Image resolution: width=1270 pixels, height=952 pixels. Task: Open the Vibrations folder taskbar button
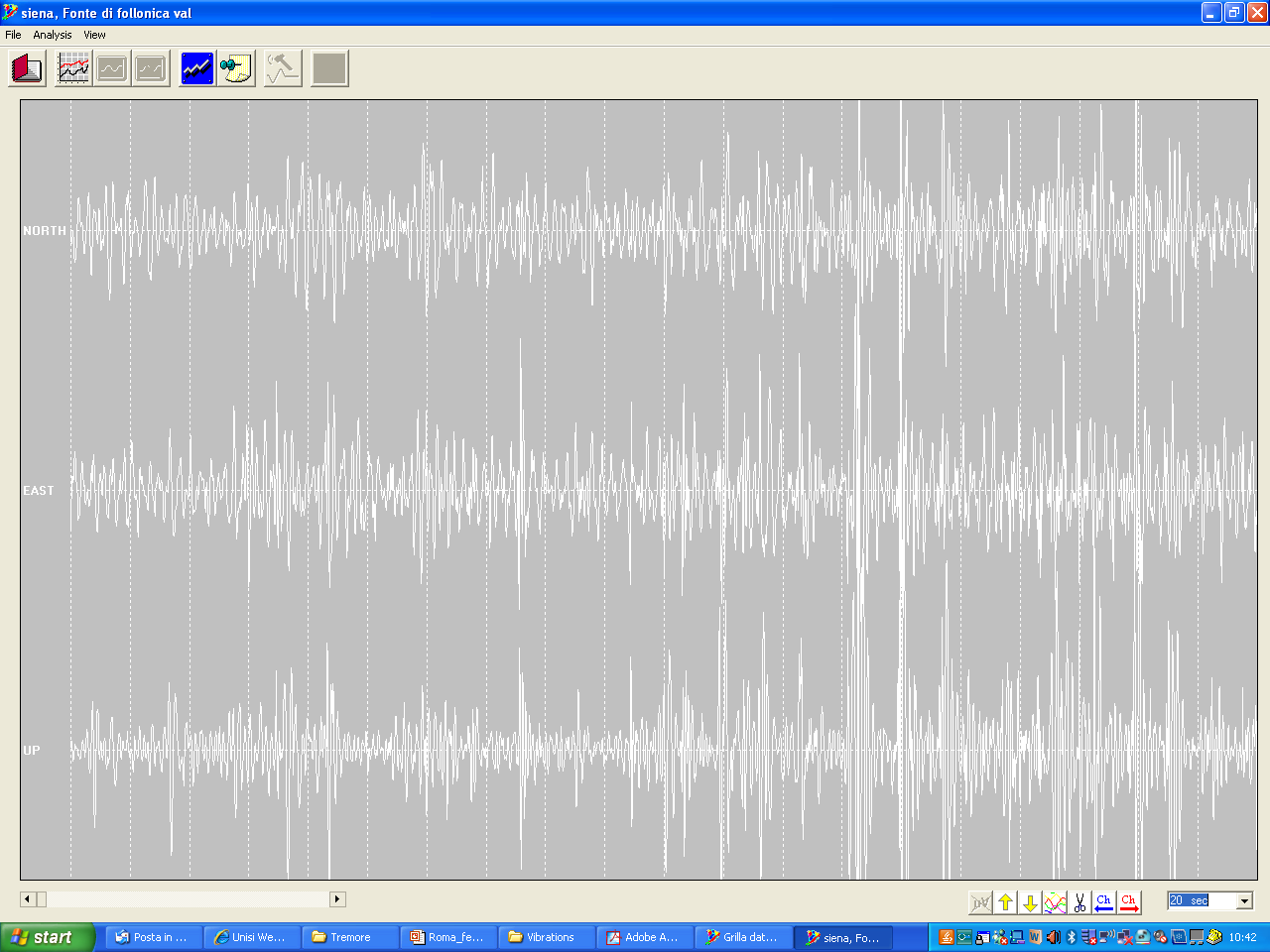click(x=547, y=937)
